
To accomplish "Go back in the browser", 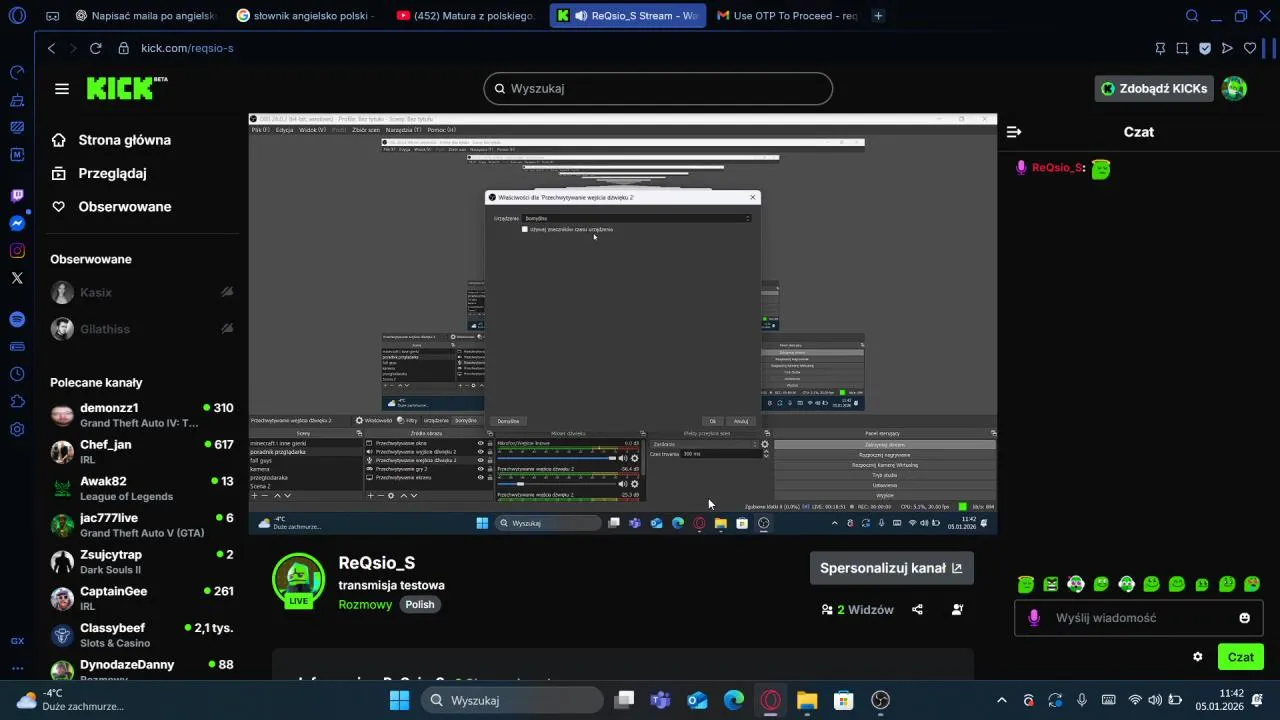I will point(52,48).
